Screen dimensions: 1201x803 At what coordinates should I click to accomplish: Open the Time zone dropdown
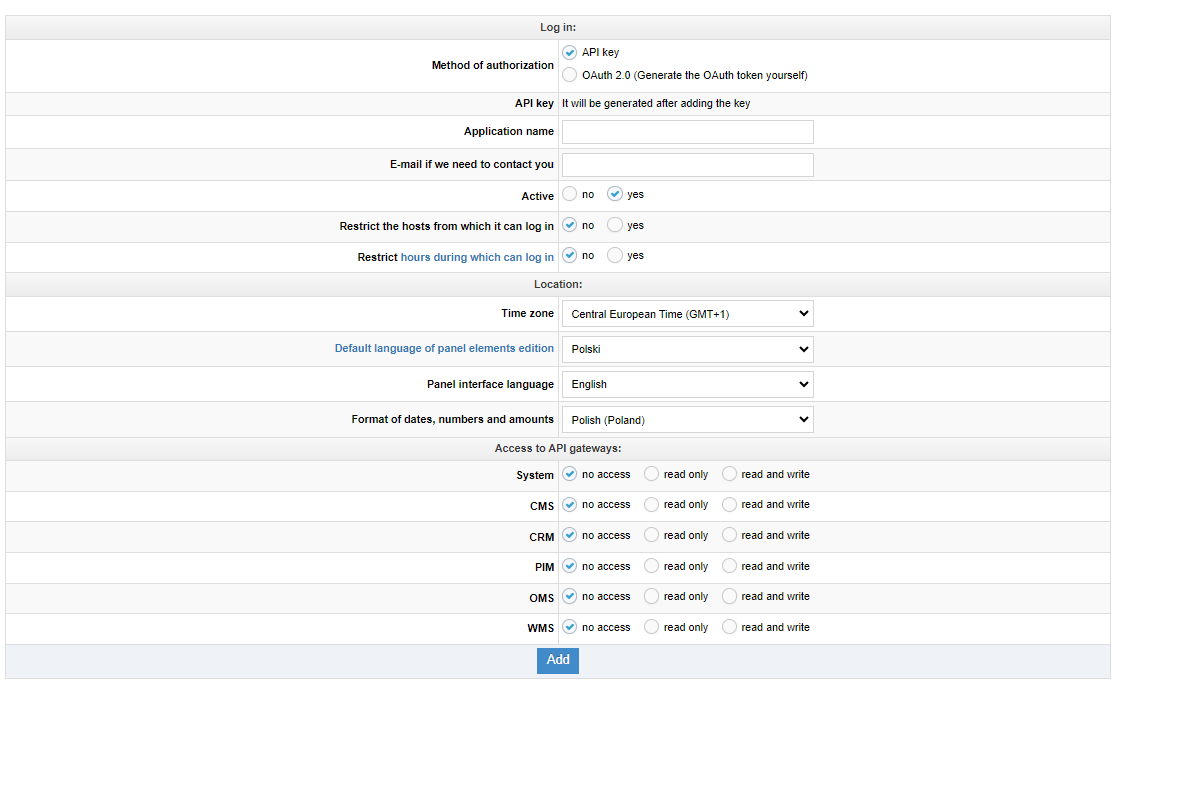click(x=688, y=314)
